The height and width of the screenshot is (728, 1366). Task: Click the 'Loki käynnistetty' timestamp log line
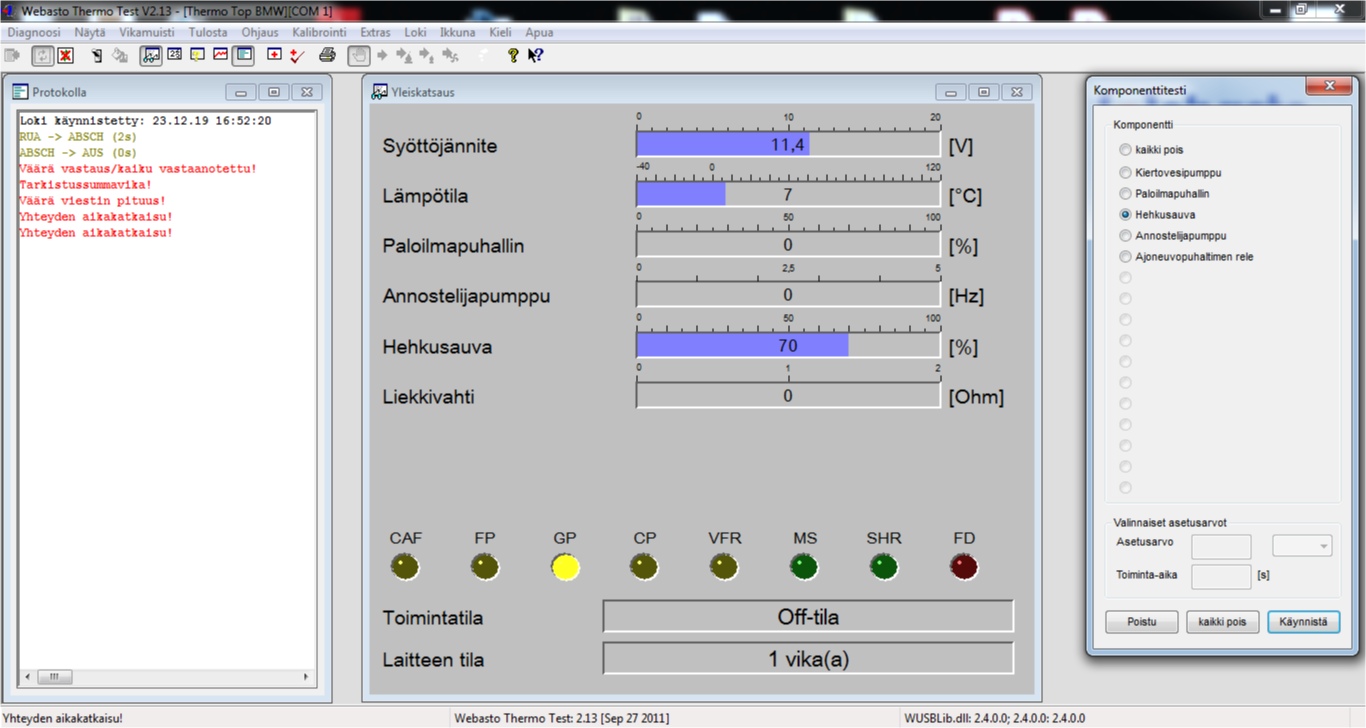tap(145, 121)
